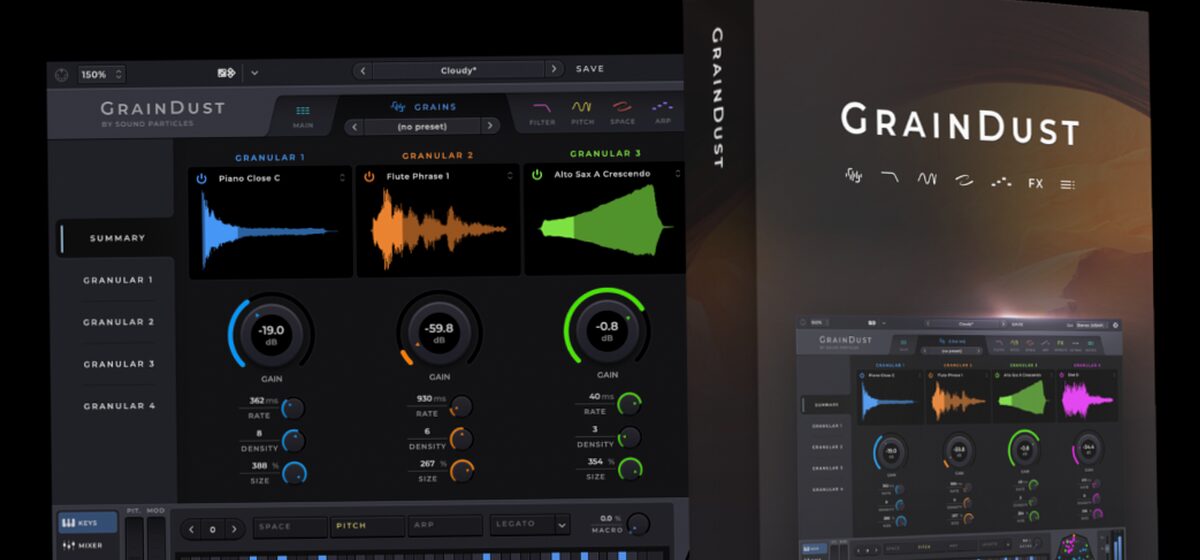Click the MOD wheel strip
Screen dimensions: 1200x560
point(156,536)
